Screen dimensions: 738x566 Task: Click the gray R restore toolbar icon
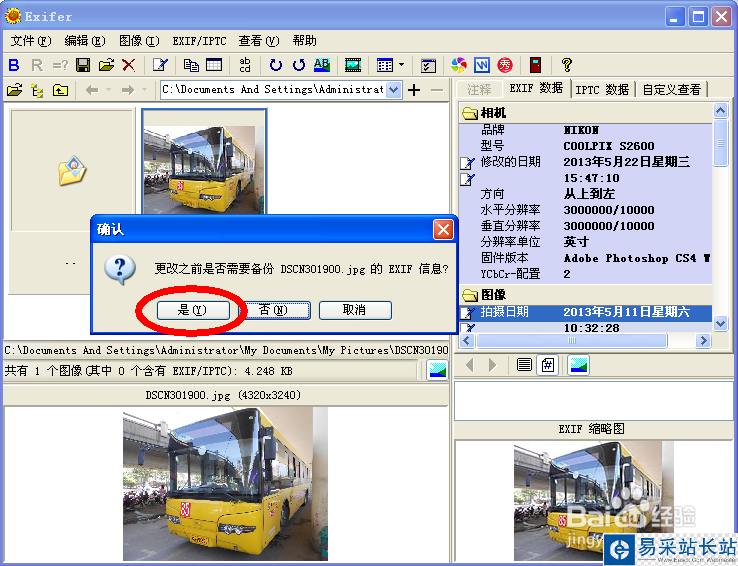37,65
